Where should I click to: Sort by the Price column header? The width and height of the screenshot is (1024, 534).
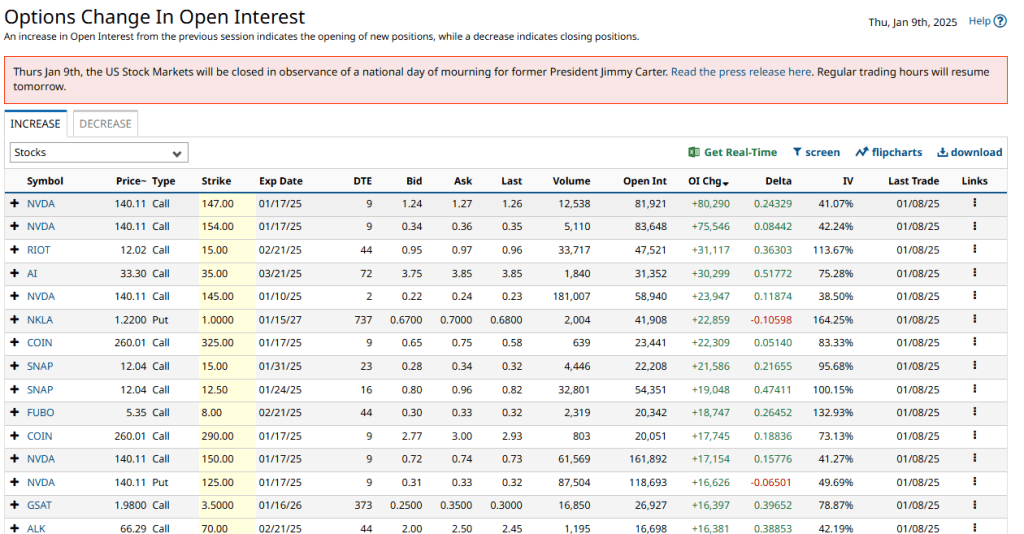pyautogui.click(x=131, y=181)
